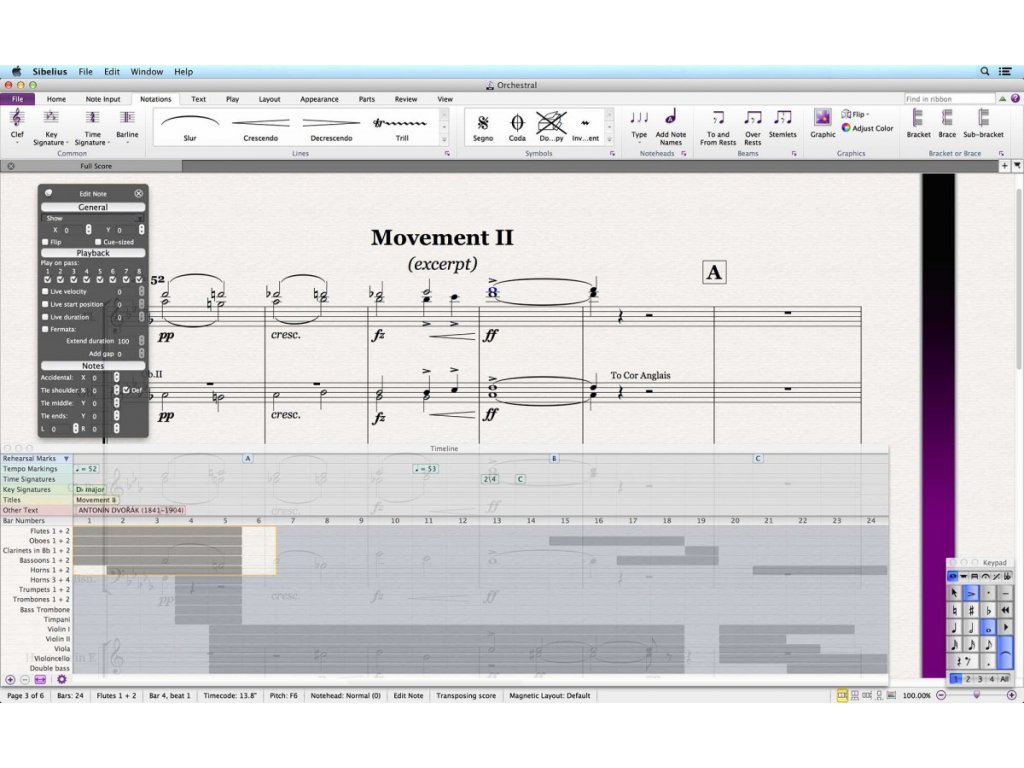Expand the Lines gallery with the bottom arrow
Viewport: 1024px width, 768px height.
pyautogui.click(x=444, y=139)
